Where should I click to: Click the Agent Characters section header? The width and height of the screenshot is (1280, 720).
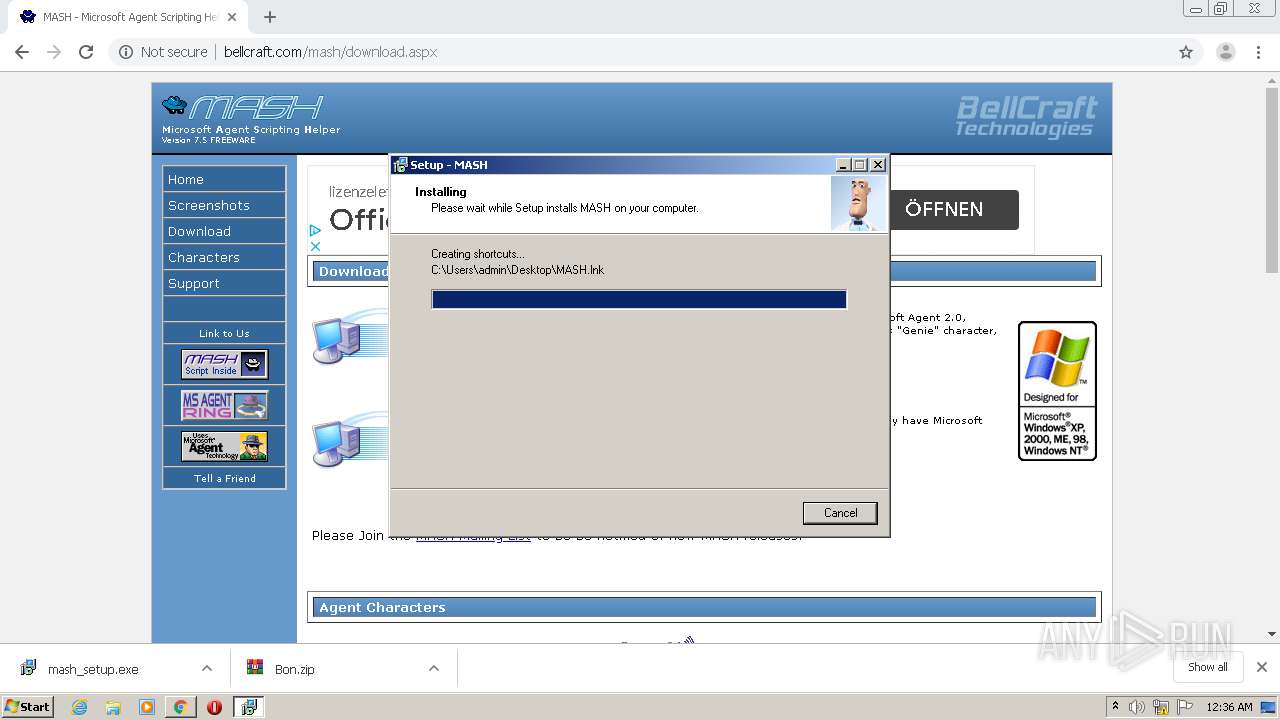coord(705,607)
